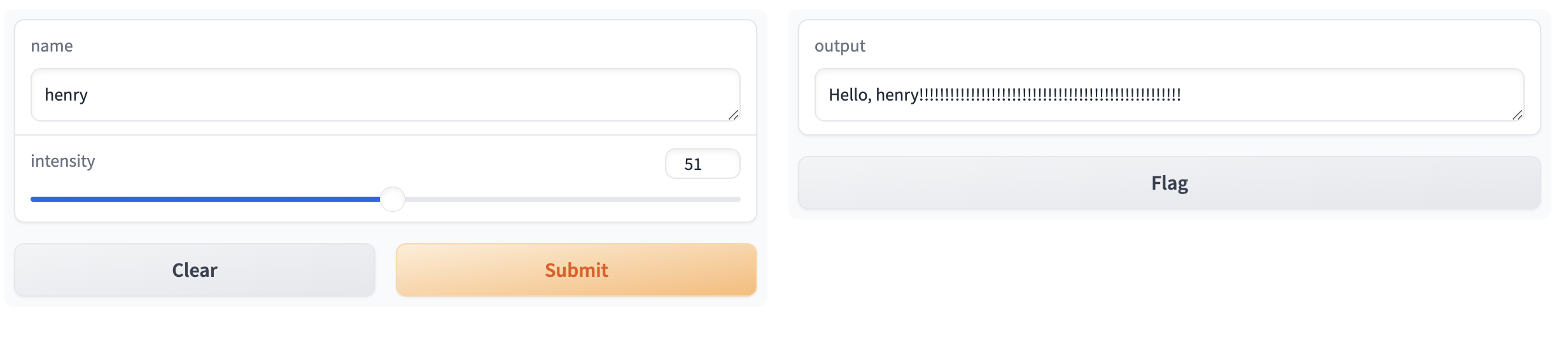Click the far right end of the intensity slider
Viewport: 1568px width, 345px height.
tap(738, 199)
